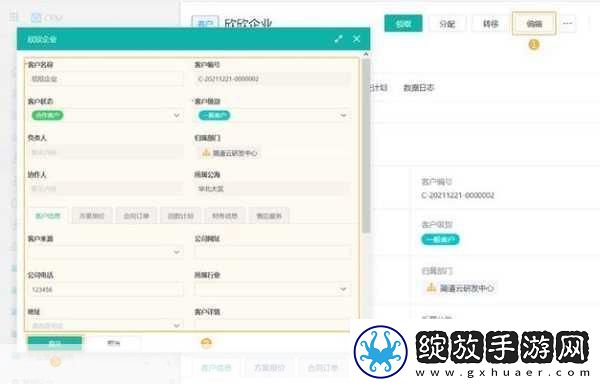
Task: Open faded 方案报价 tab below the dialog
Action: (x=269, y=368)
